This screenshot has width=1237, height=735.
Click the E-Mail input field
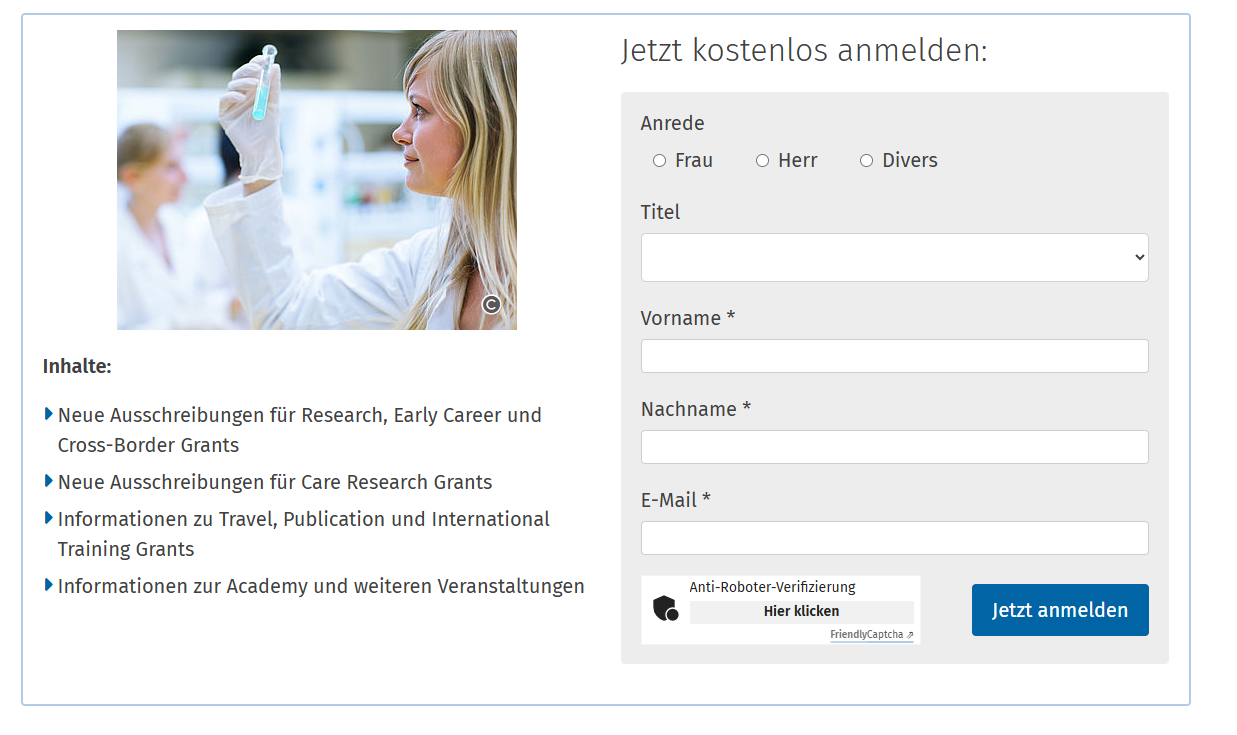(894, 538)
